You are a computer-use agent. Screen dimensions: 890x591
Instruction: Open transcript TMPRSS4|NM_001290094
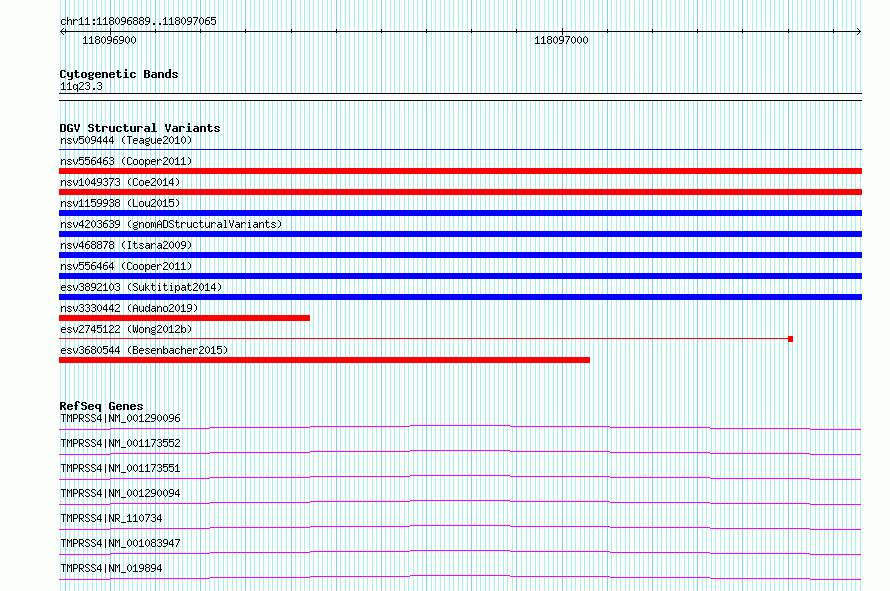120,493
